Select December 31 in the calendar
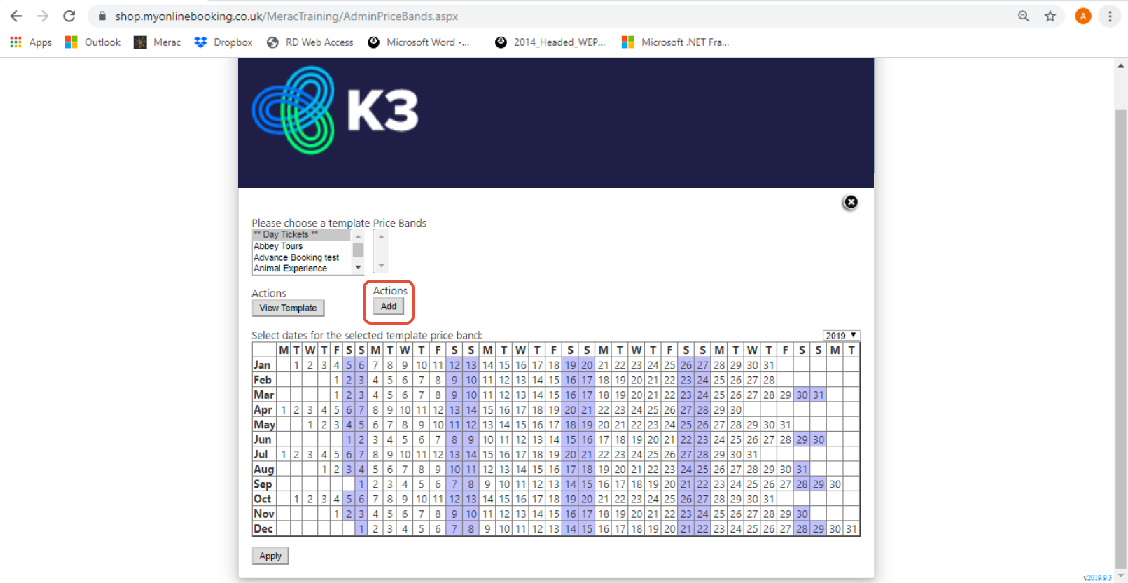This screenshot has height=583, width=1128. pyautogui.click(x=852, y=529)
